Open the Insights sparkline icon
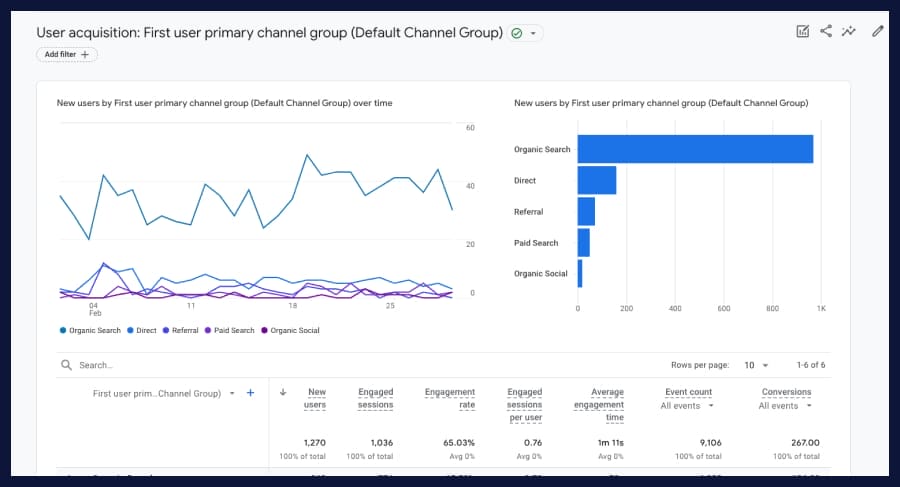900x487 pixels. [849, 31]
